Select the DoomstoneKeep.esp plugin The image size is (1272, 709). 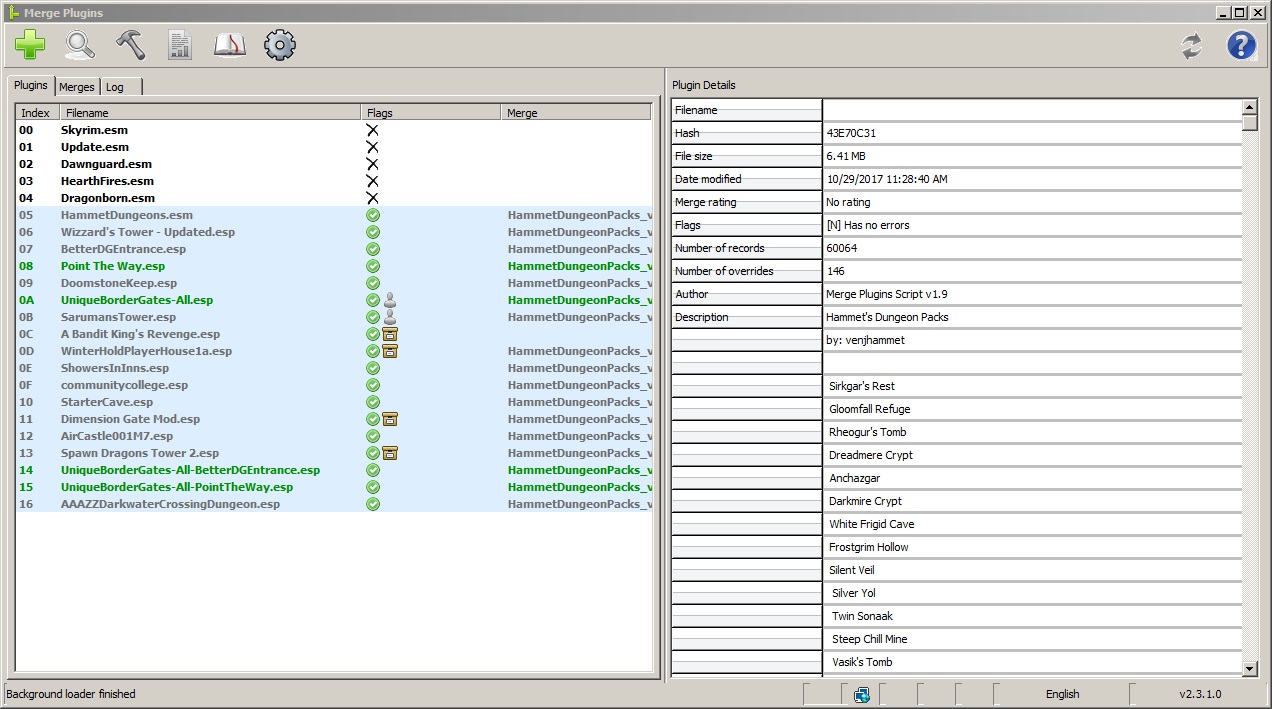coord(334,283)
